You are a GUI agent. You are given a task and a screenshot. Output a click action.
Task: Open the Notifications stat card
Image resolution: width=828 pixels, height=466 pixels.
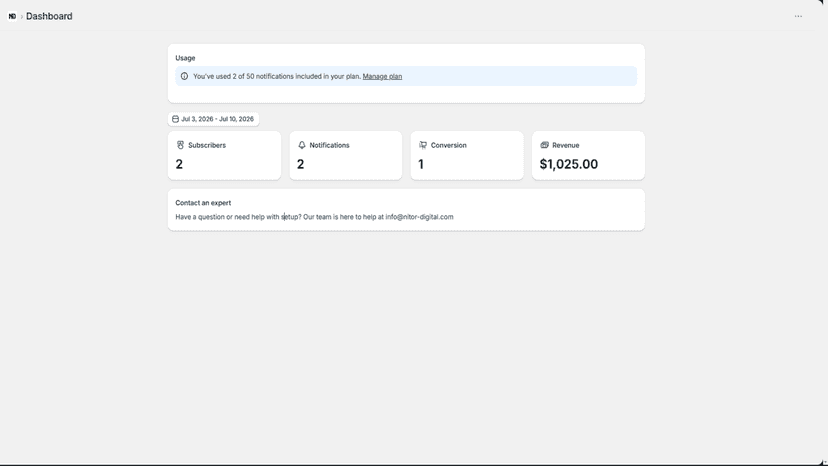(x=346, y=155)
